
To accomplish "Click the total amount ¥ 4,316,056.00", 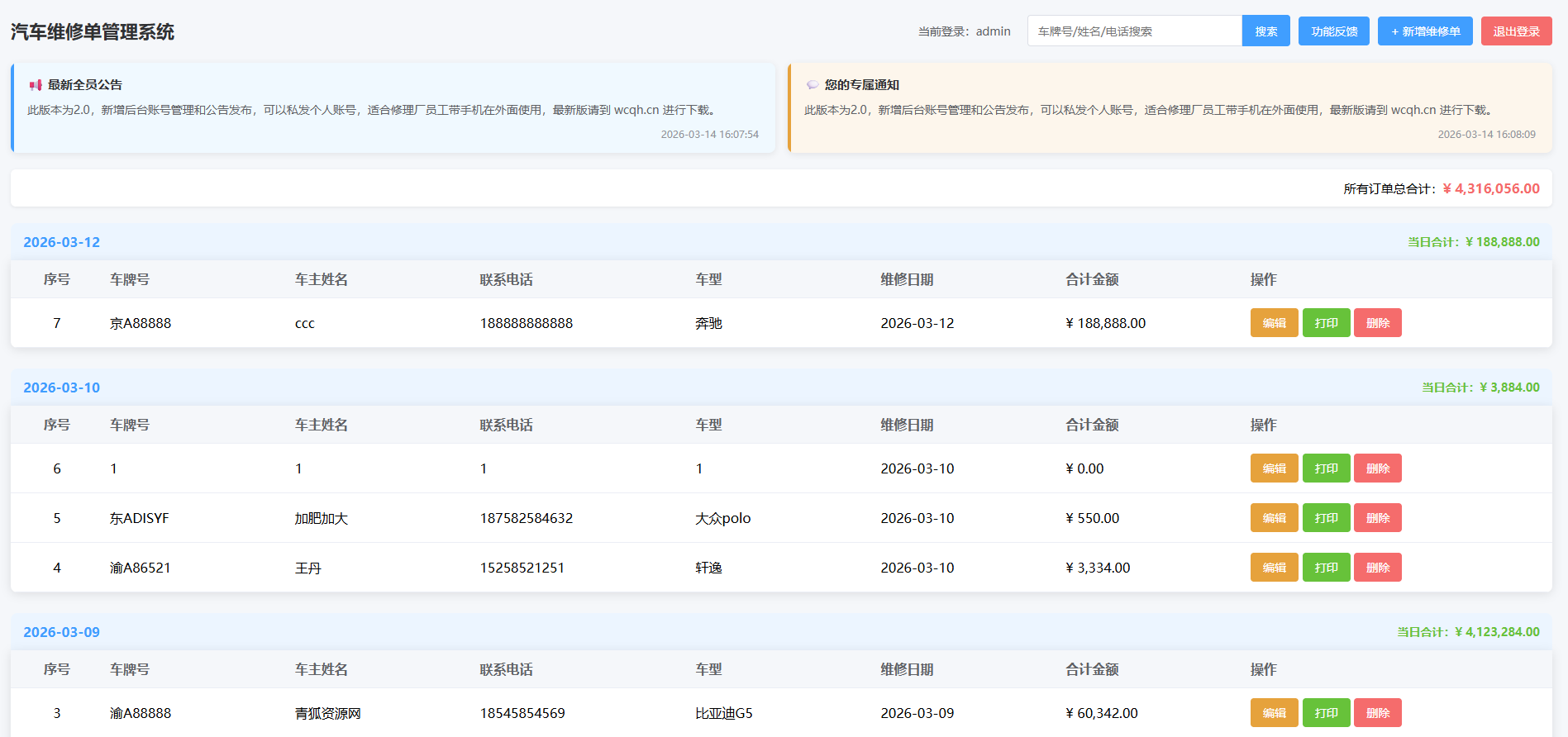I will click(1491, 188).
